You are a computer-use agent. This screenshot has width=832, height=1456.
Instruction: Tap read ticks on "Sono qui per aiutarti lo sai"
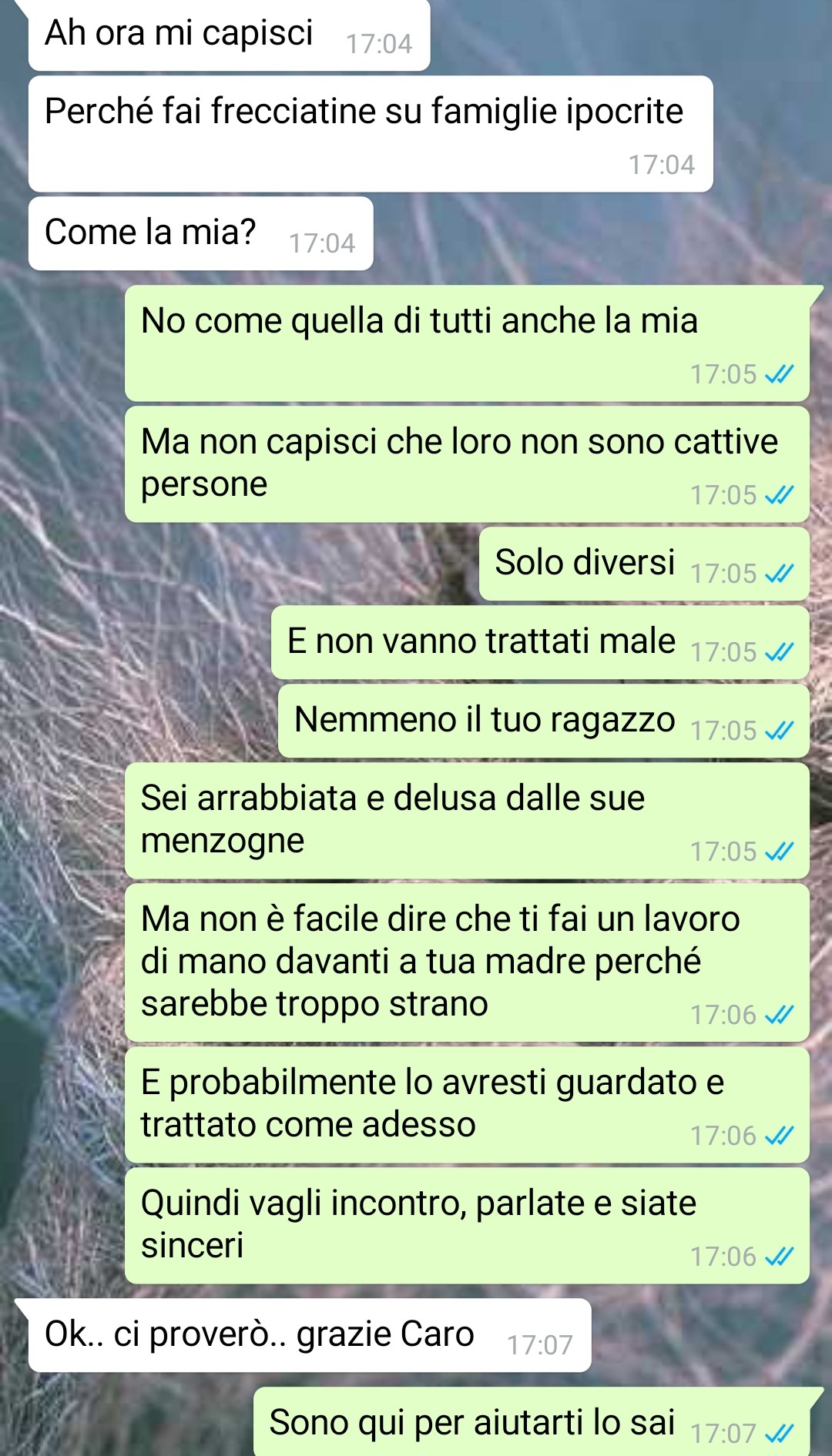(x=779, y=1434)
